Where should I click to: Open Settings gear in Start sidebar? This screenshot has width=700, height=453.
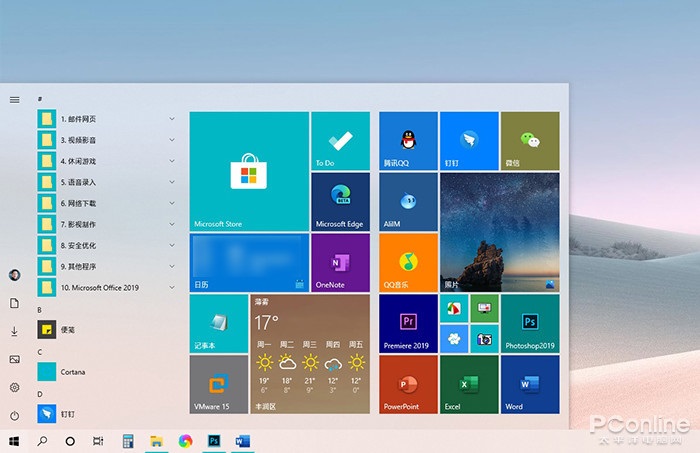click(x=15, y=387)
